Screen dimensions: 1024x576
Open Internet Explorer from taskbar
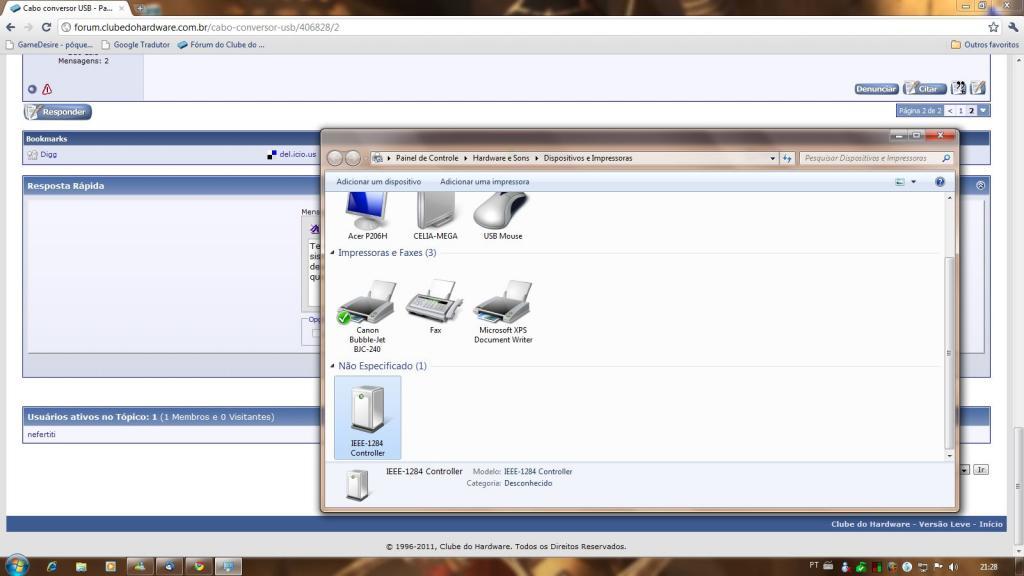pos(52,566)
